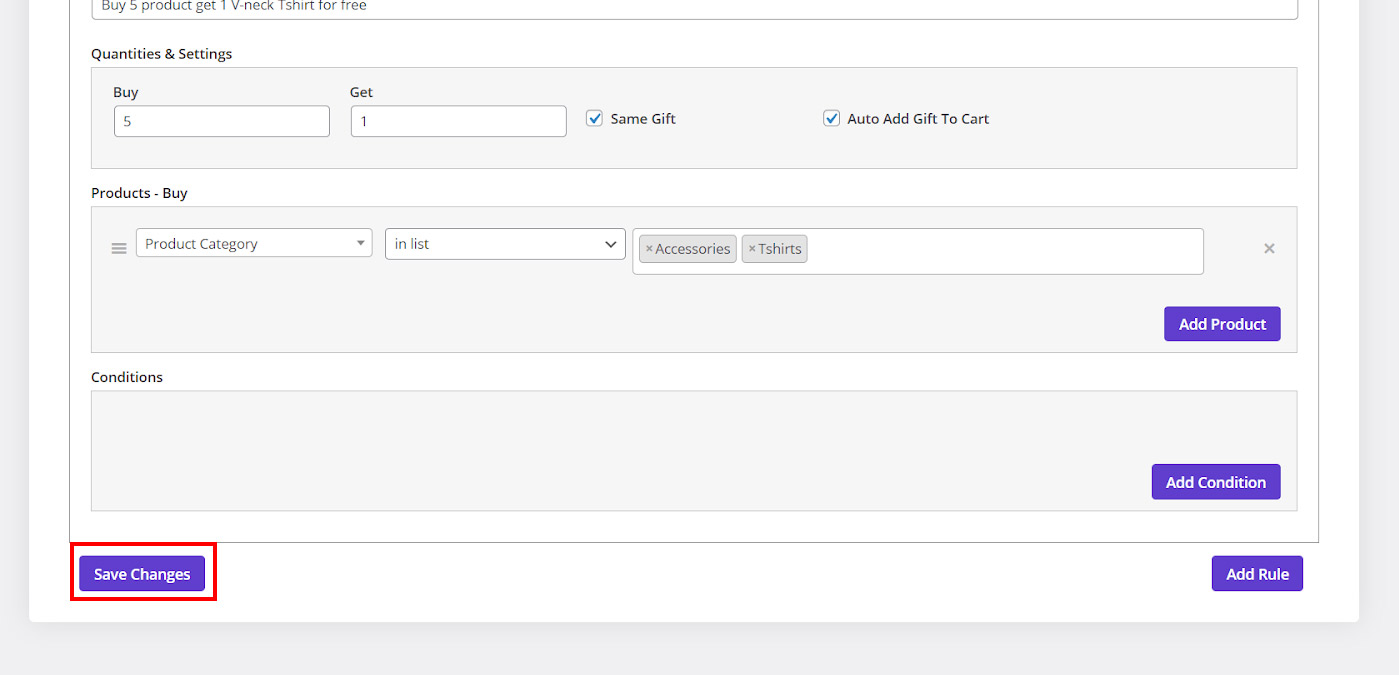This screenshot has height=675, width=1399.
Task: Focus the Buy quantity field
Action: point(221,122)
